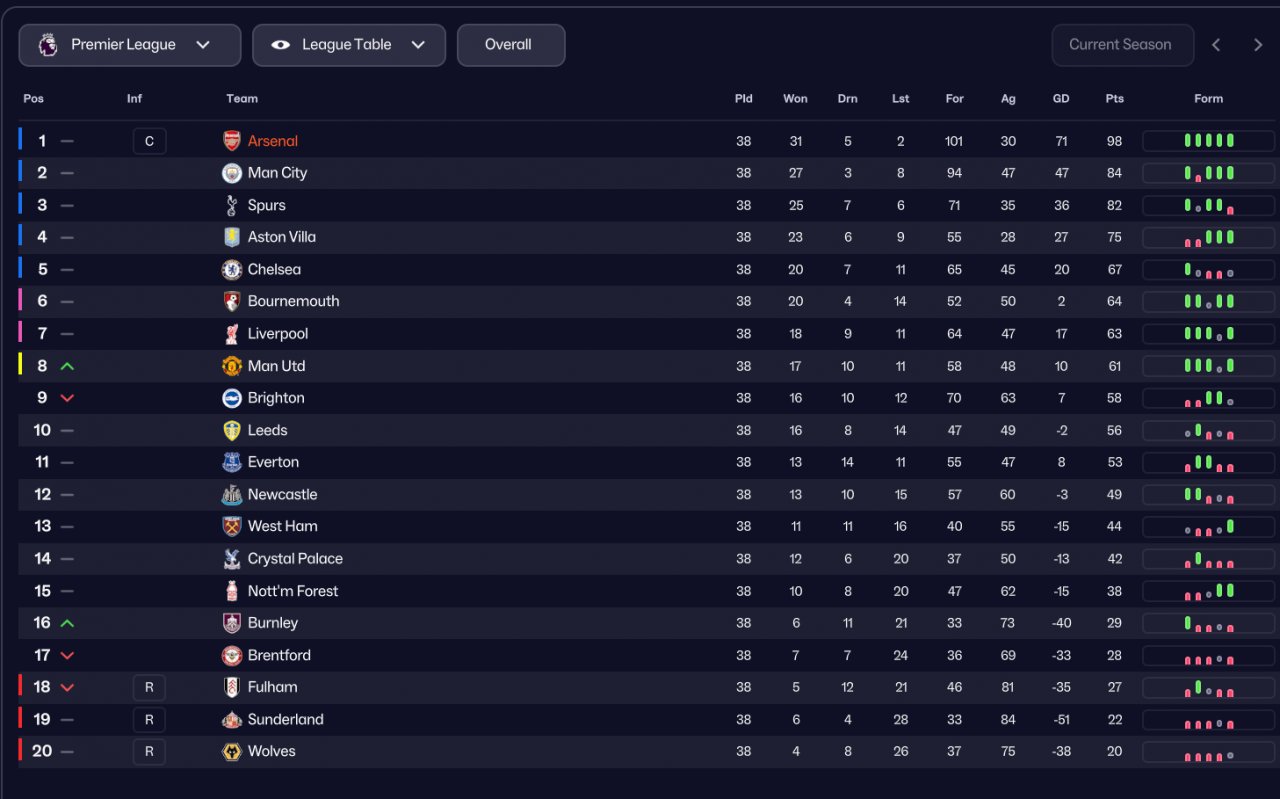Image resolution: width=1280 pixels, height=799 pixels.
Task: Open the Premier League competition dropdown
Action: coord(130,45)
